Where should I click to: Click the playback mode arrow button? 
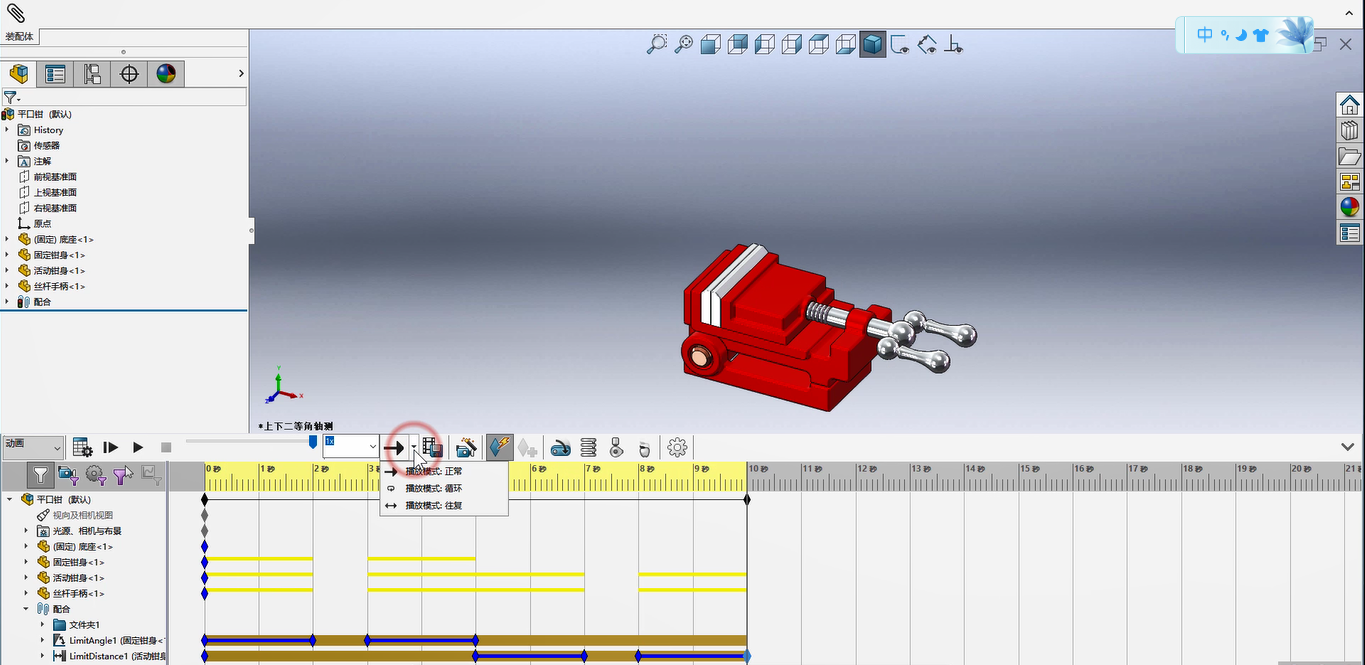[x=395, y=447]
